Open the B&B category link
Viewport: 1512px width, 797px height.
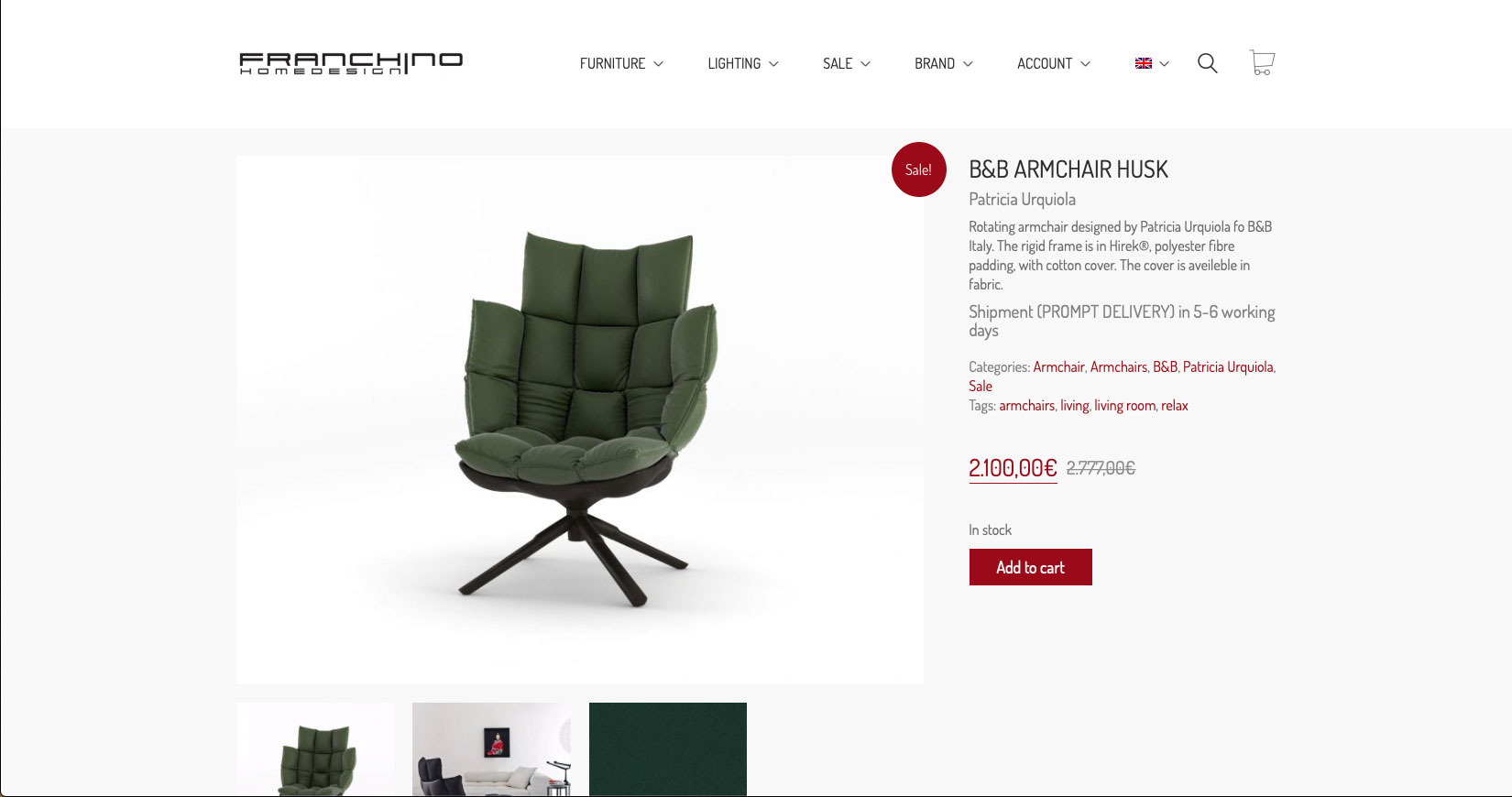(x=1165, y=366)
